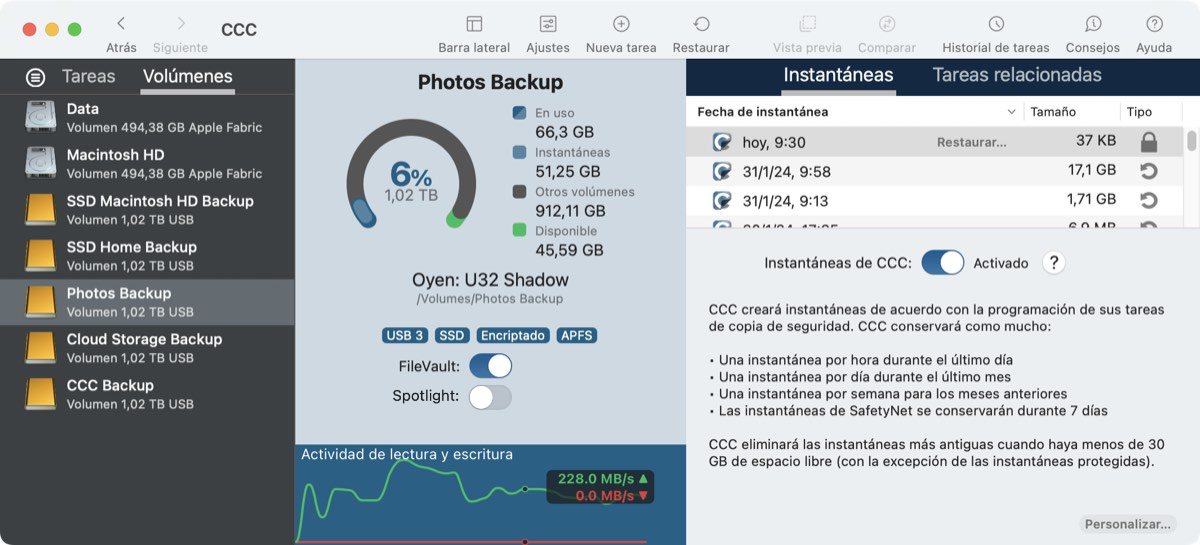
Task: Click the 6% disk usage gauge
Action: [x=411, y=176]
